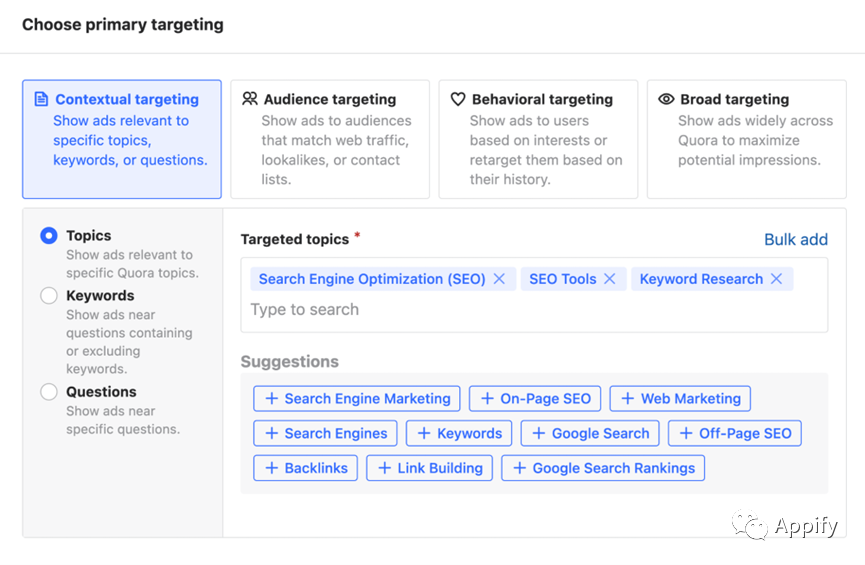Click 'Show ads relevant to specific Quora topics' text
Image resolution: width=865 pixels, height=565 pixels.
(132, 264)
